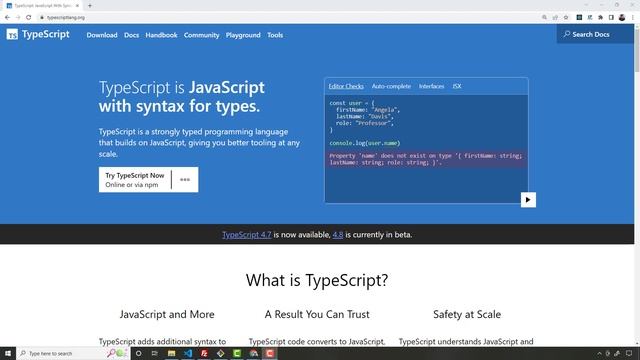The height and width of the screenshot is (360, 640).
Task: Click the dark square extension icon
Action: click(579, 18)
